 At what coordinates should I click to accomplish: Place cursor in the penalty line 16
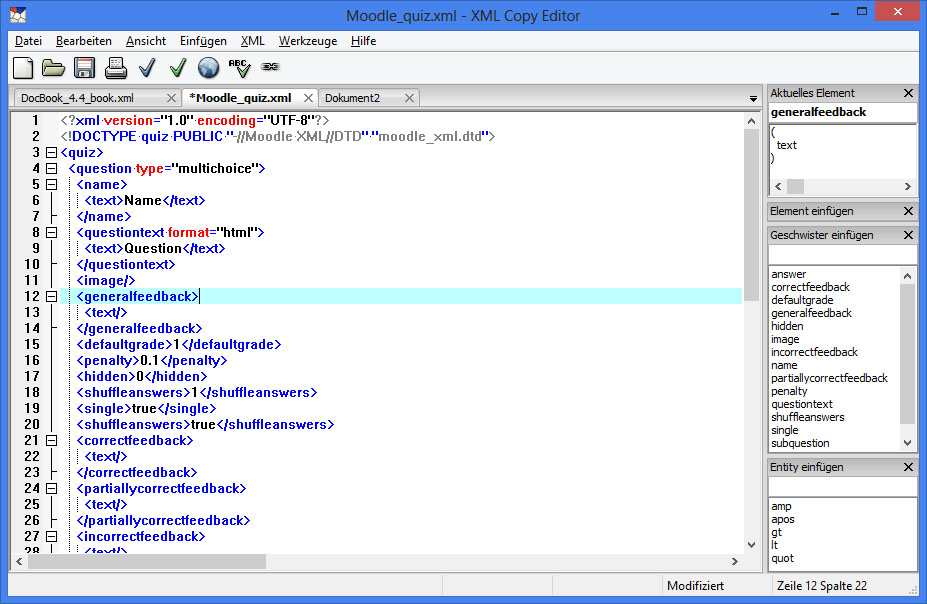click(152, 361)
